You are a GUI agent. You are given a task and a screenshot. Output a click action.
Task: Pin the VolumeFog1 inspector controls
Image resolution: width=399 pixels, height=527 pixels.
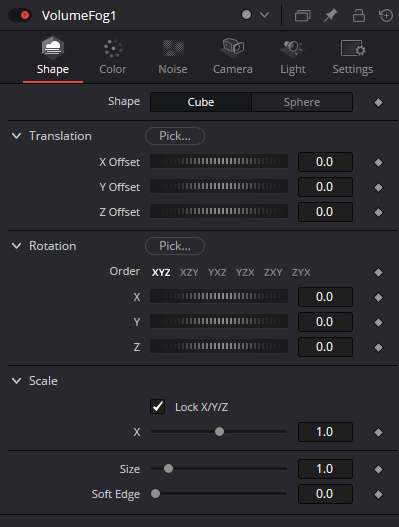[x=330, y=15]
